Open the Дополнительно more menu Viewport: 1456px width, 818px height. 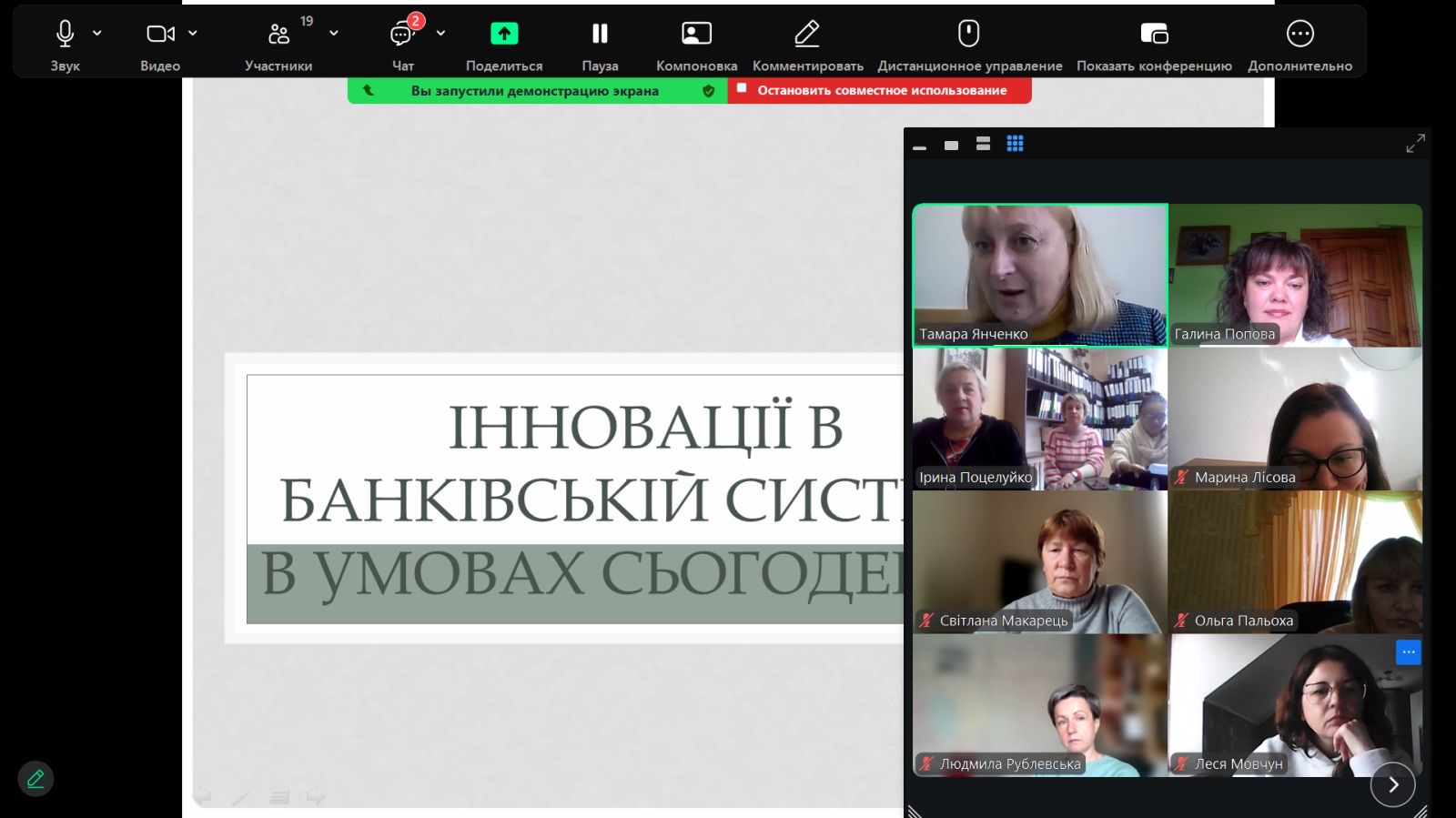click(1299, 35)
